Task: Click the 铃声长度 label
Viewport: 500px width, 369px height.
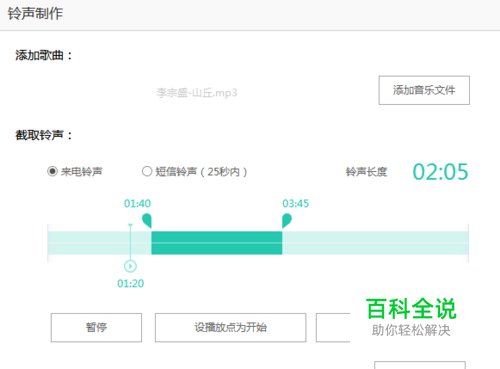Action: pos(366,172)
